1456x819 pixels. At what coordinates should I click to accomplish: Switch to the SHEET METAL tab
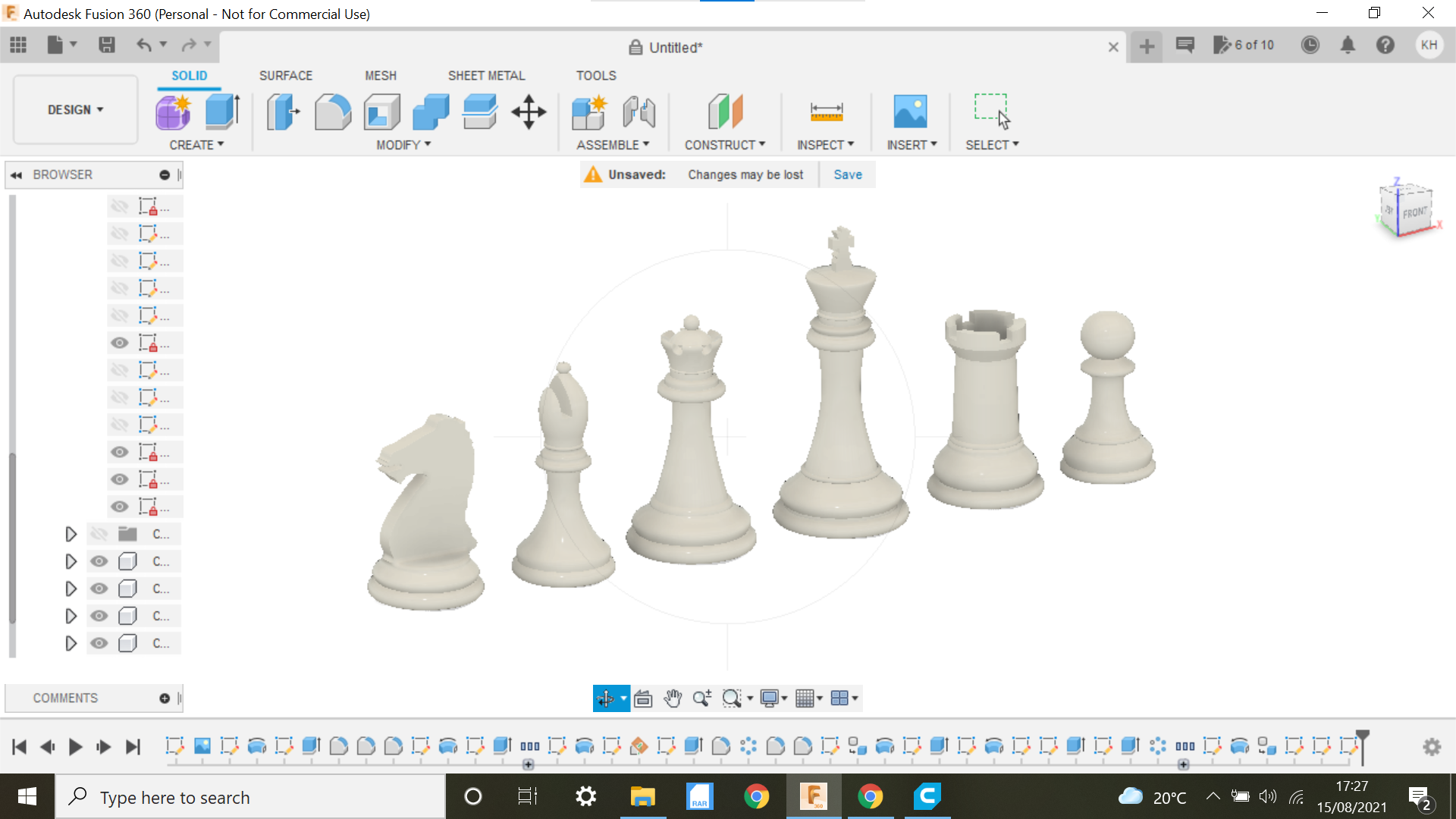pos(486,75)
